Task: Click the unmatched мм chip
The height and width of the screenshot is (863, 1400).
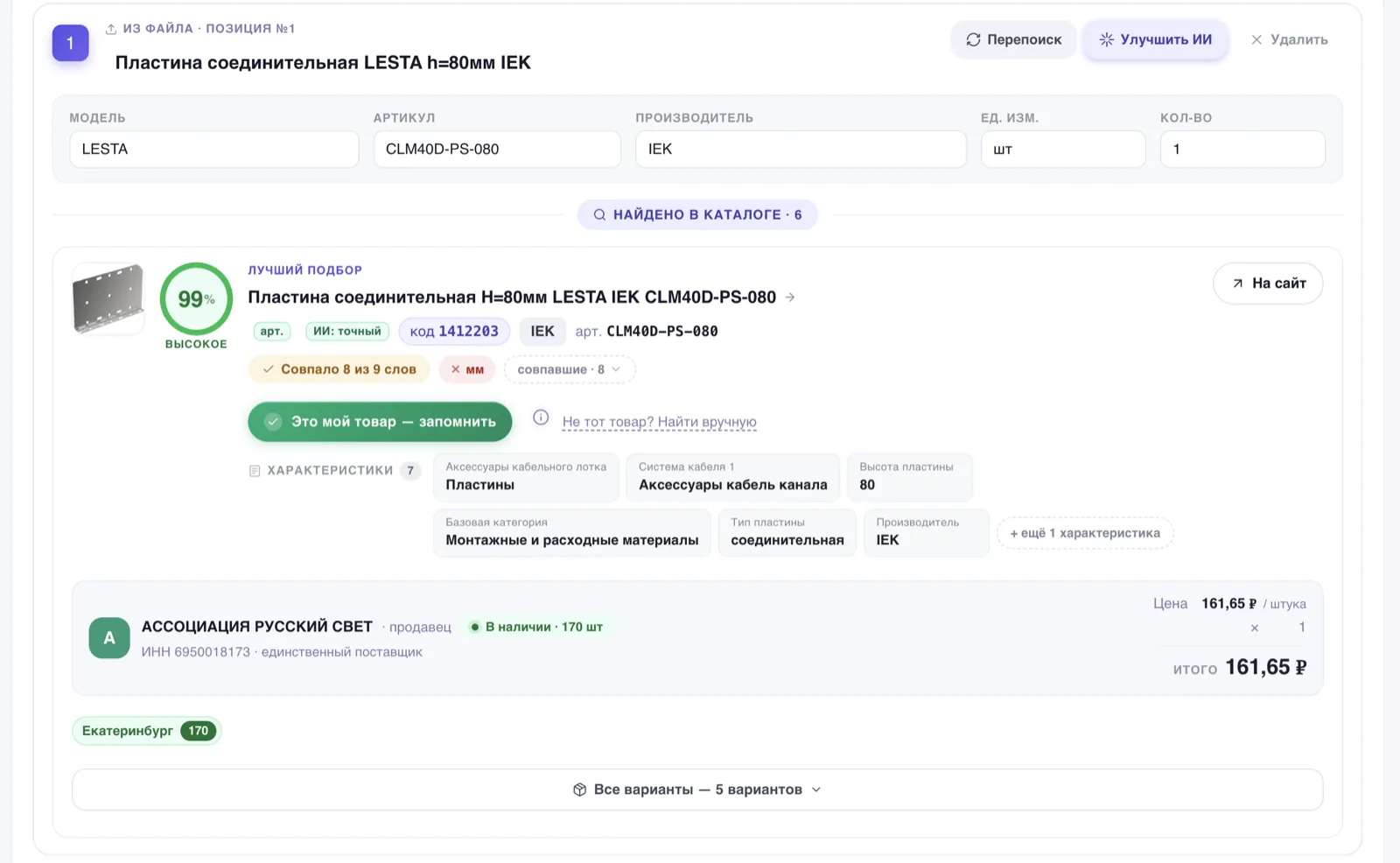Action: pos(467,369)
